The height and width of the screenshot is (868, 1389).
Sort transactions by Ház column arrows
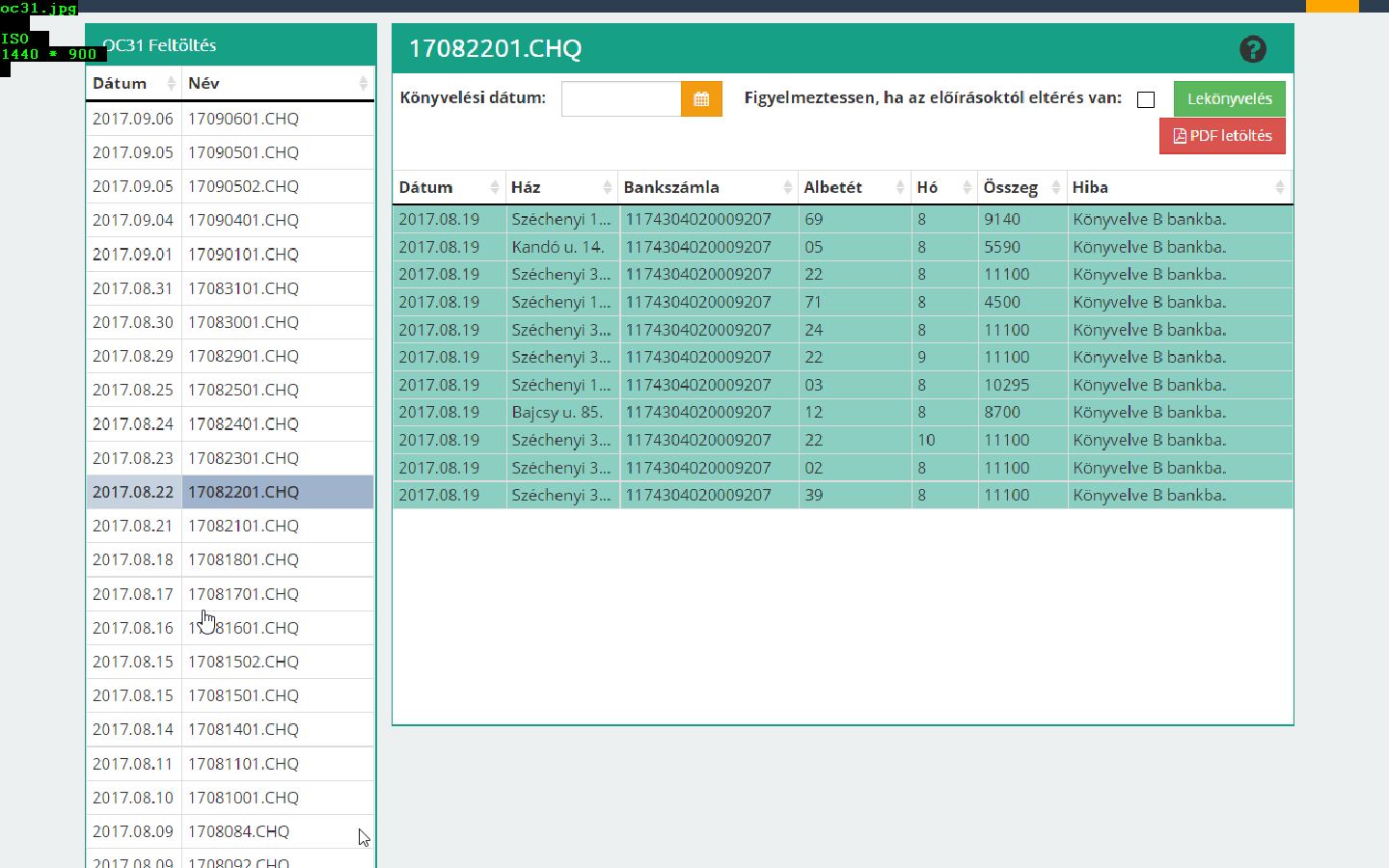pyautogui.click(x=607, y=188)
